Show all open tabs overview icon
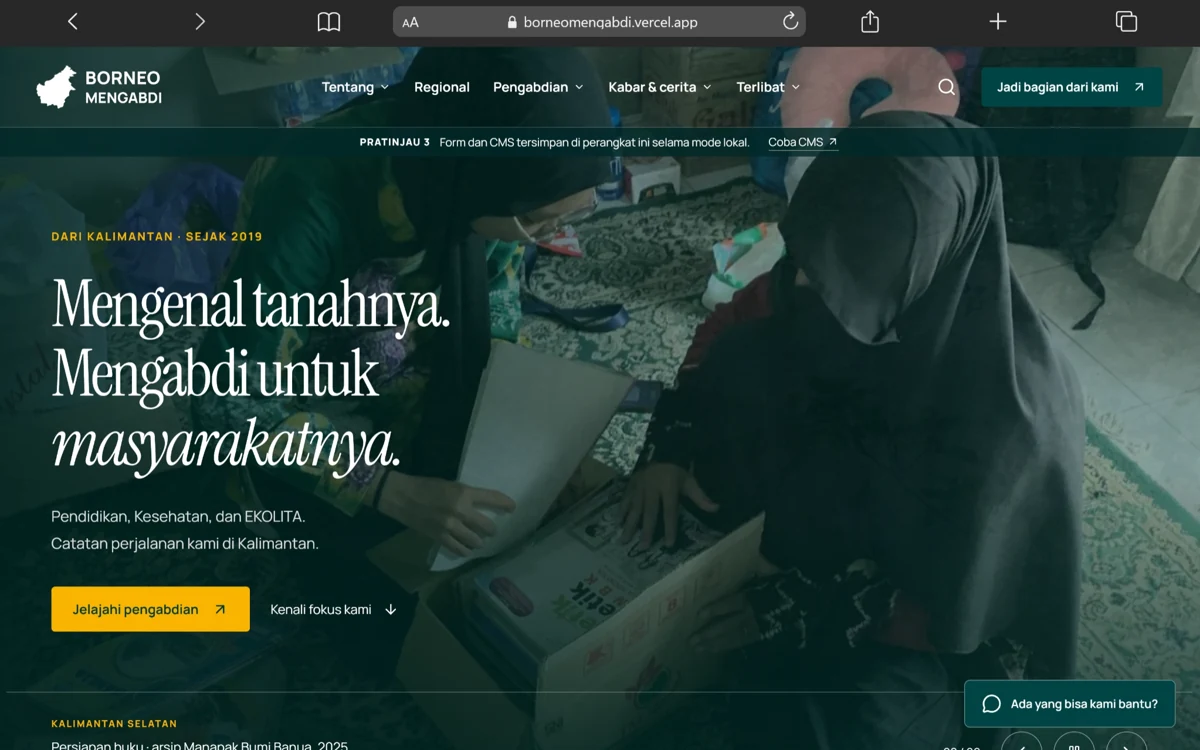 pos(1126,21)
